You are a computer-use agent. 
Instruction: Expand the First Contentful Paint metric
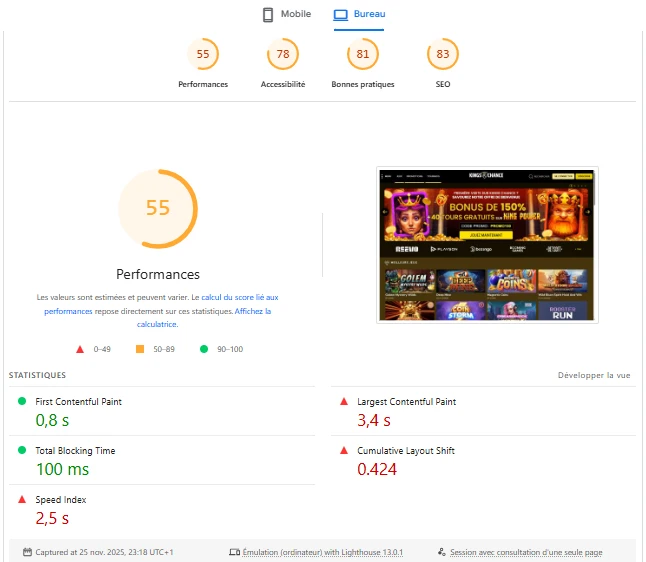(x=79, y=402)
